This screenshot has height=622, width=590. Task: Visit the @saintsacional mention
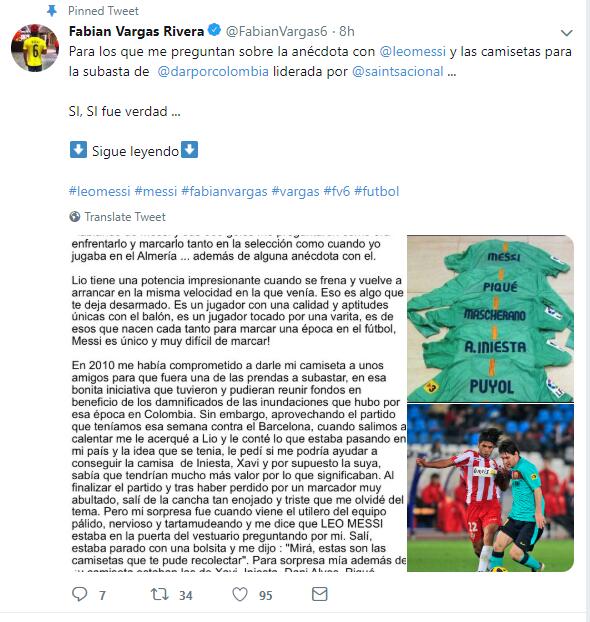point(398,71)
